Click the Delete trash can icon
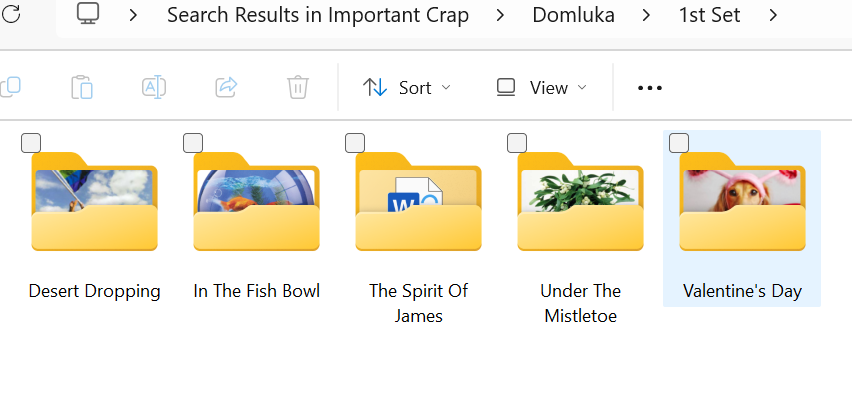Viewport: 852px width, 402px height. 298,88
